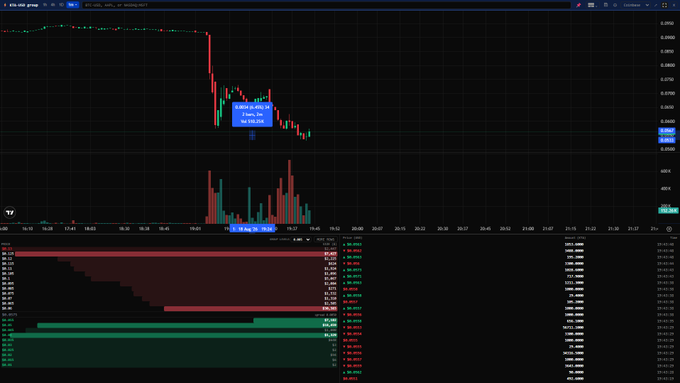Click the 152.26K volume label on volume axis

(668, 210)
